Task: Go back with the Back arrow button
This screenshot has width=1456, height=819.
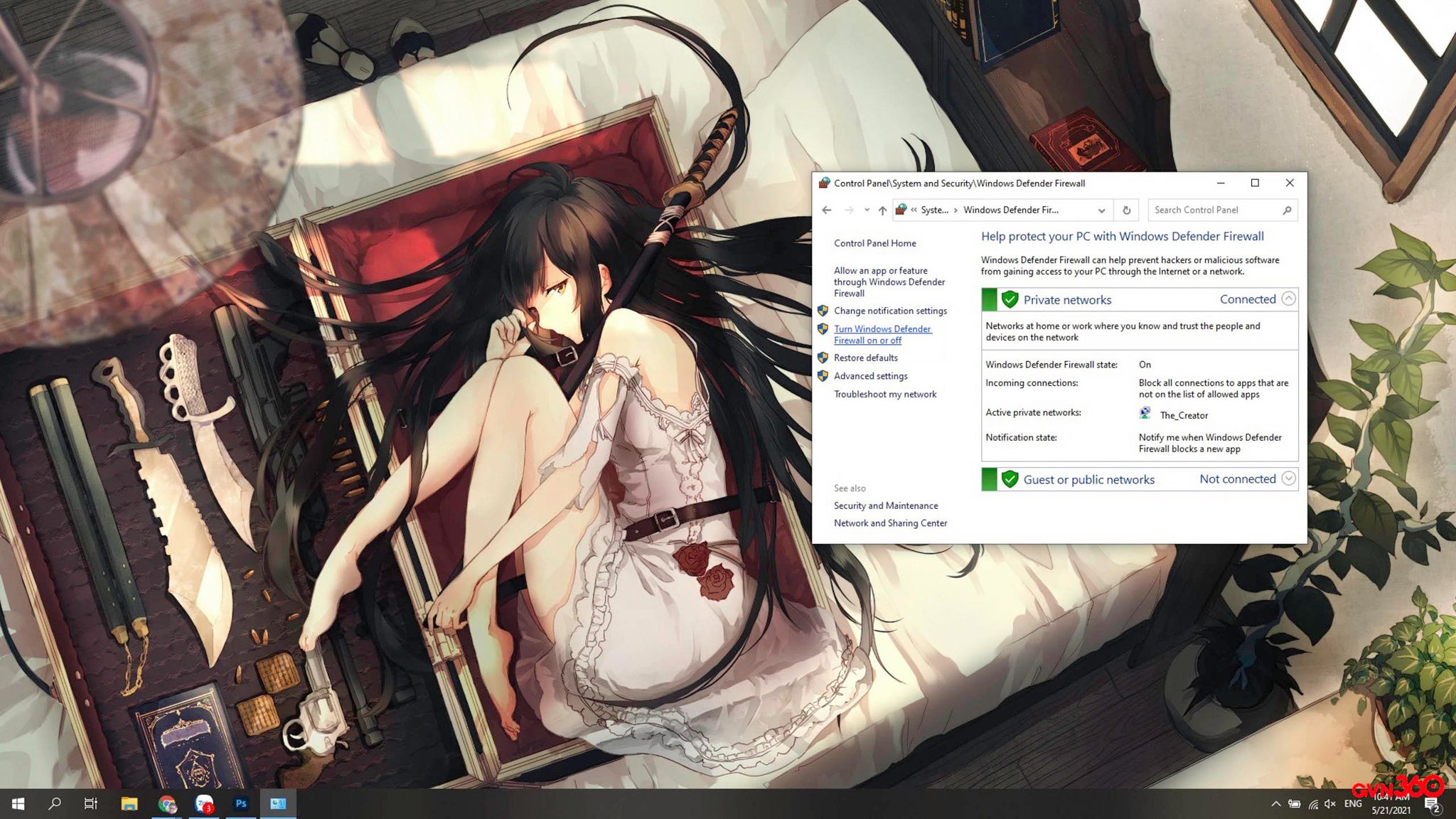Action: [826, 210]
